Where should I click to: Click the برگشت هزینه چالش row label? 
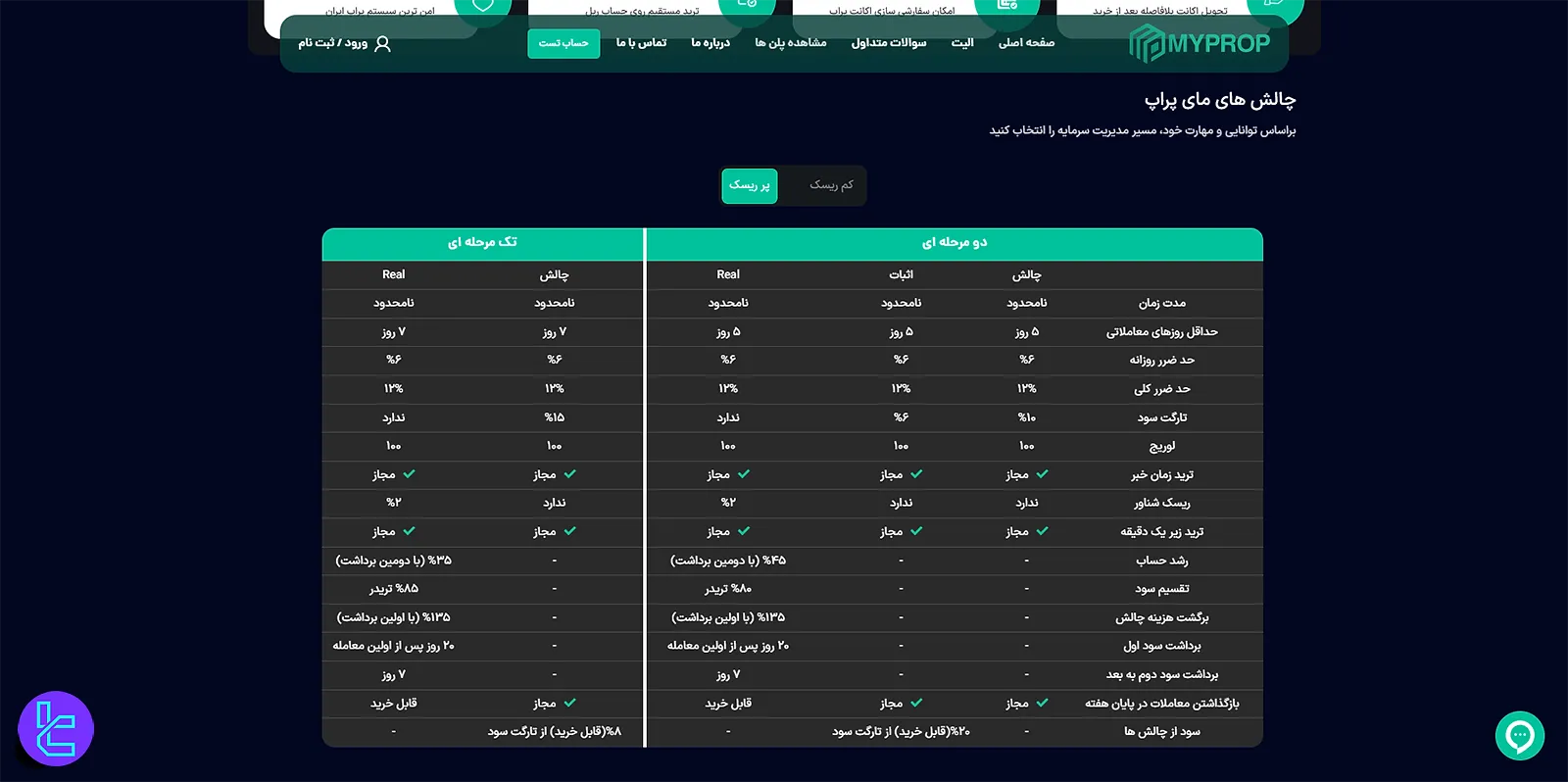(1162, 617)
